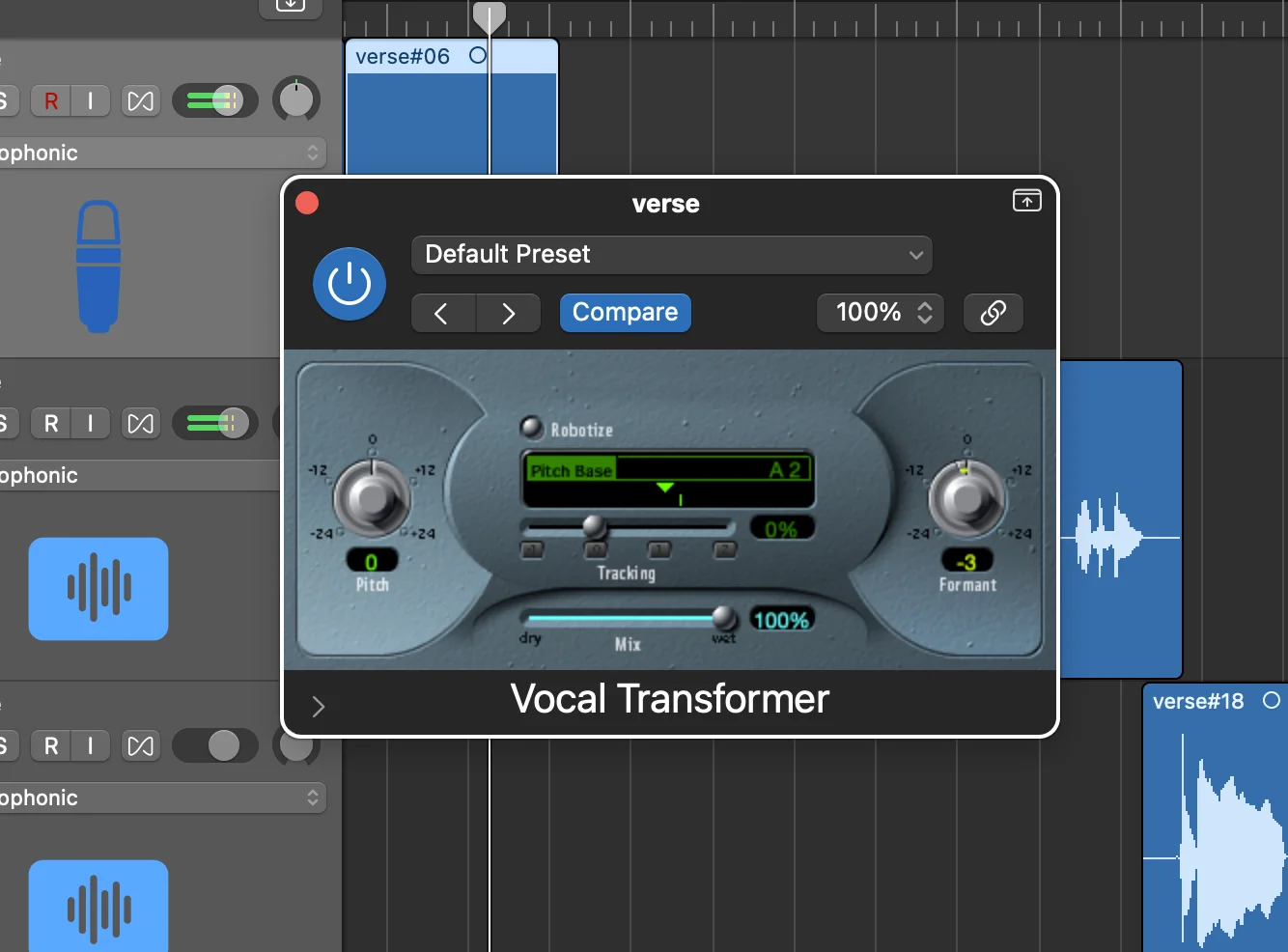The height and width of the screenshot is (952, 1288).
Task: Record arm the top track with R button
Action: (49, 100)
